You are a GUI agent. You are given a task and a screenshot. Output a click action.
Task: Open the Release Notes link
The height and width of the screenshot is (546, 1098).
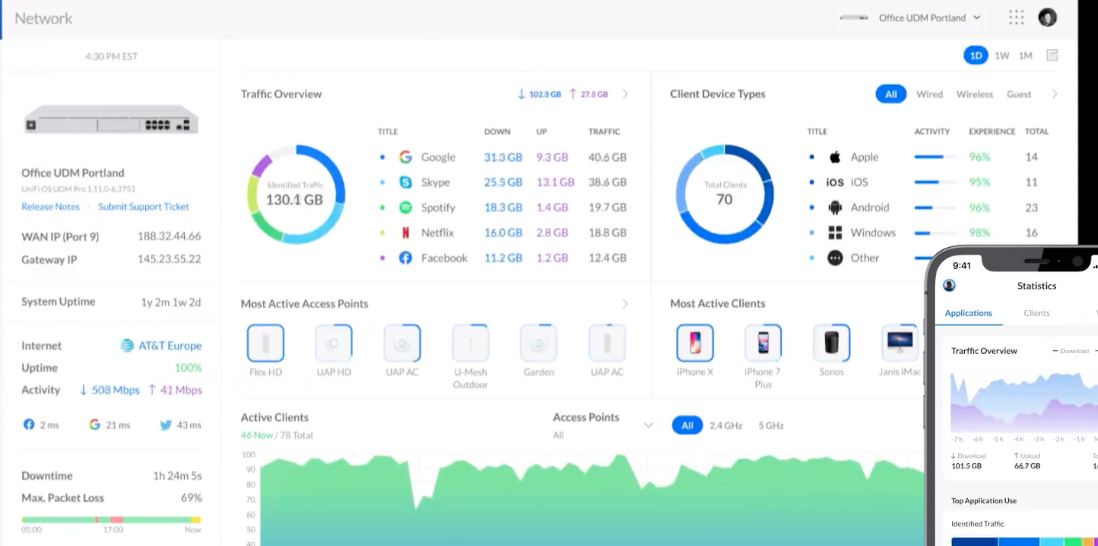50,206
